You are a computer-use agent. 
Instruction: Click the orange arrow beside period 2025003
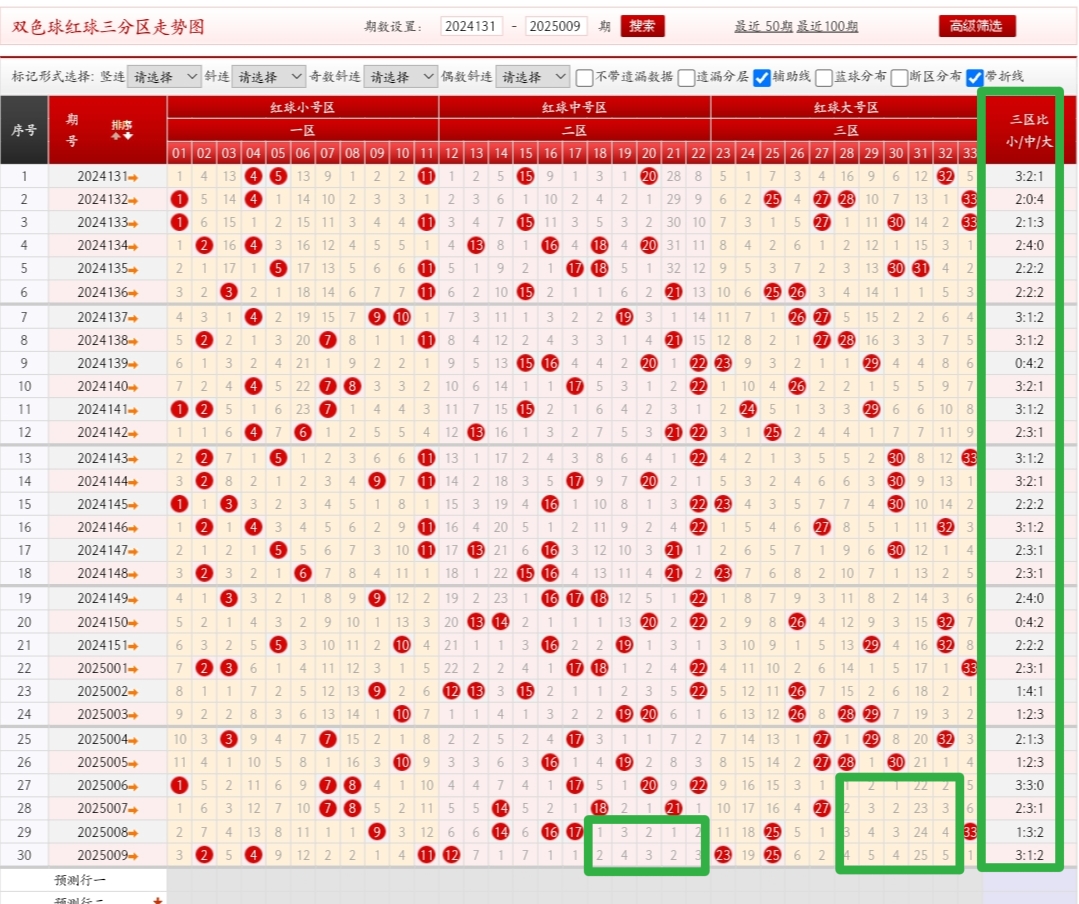pos(133,715)
